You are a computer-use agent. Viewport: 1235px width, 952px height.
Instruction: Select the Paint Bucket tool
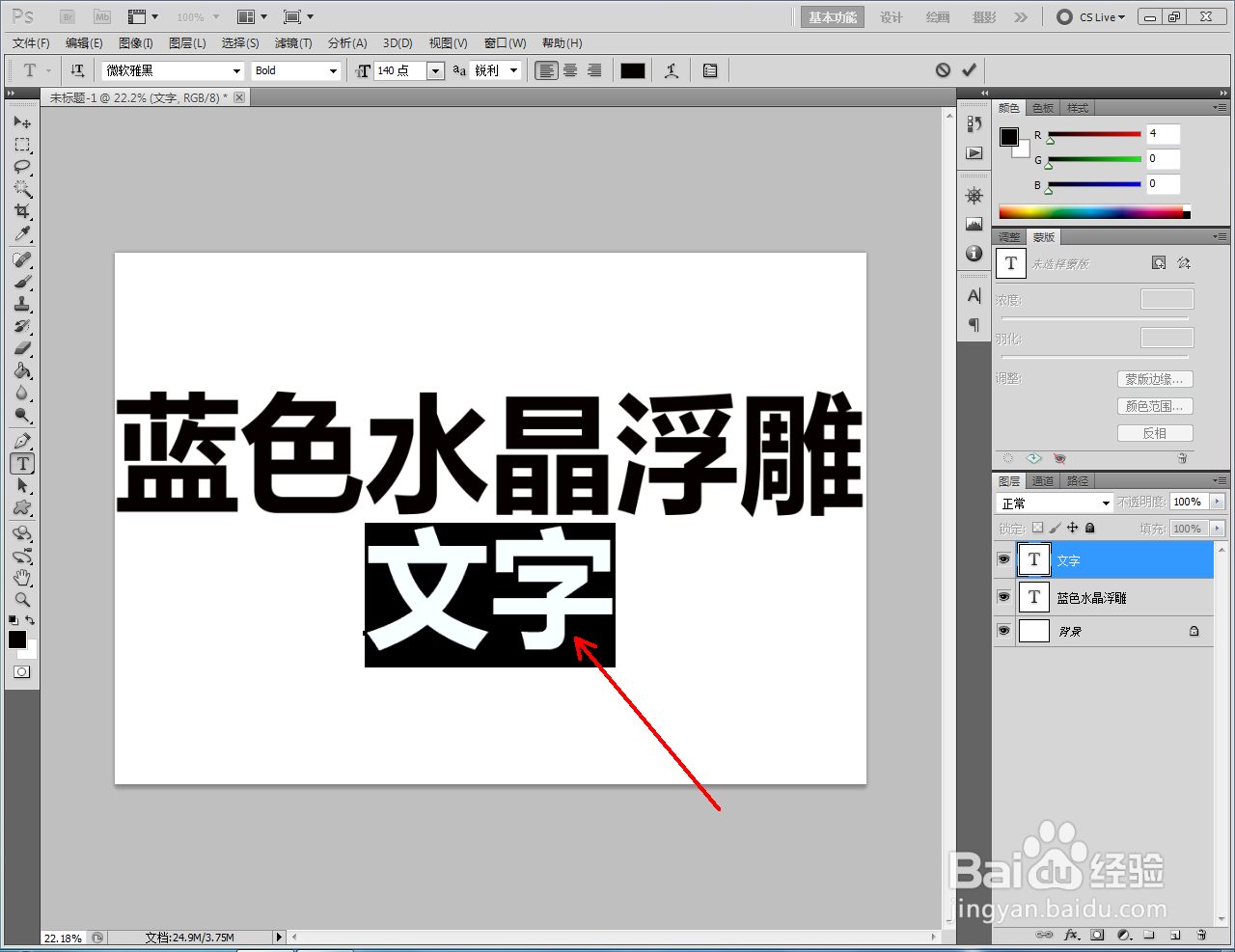pyautogui.click(x=22, y=371)
